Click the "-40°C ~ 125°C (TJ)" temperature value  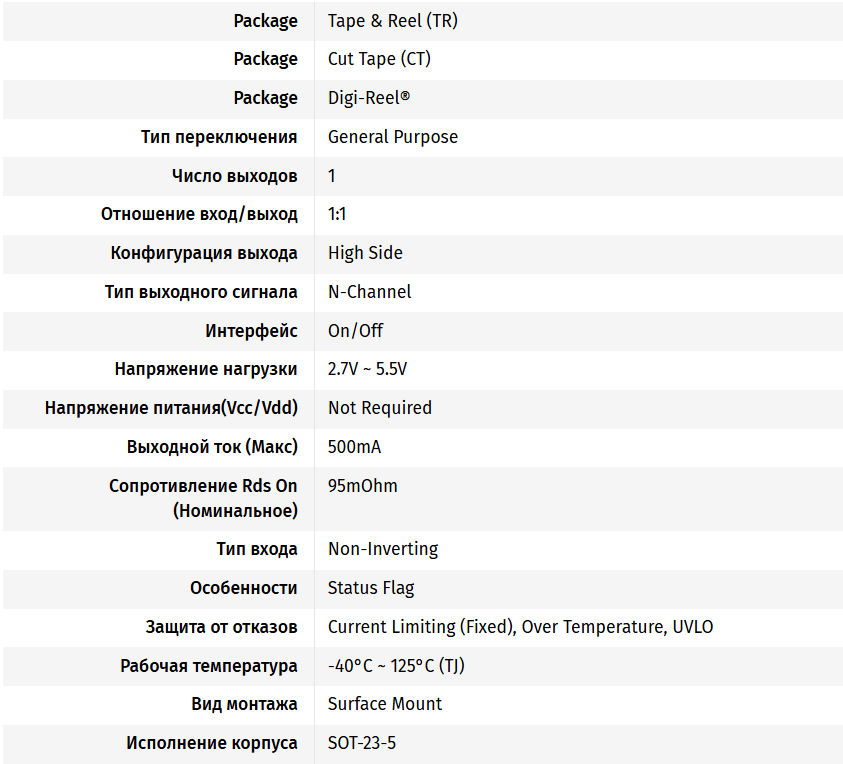point(396,666)
